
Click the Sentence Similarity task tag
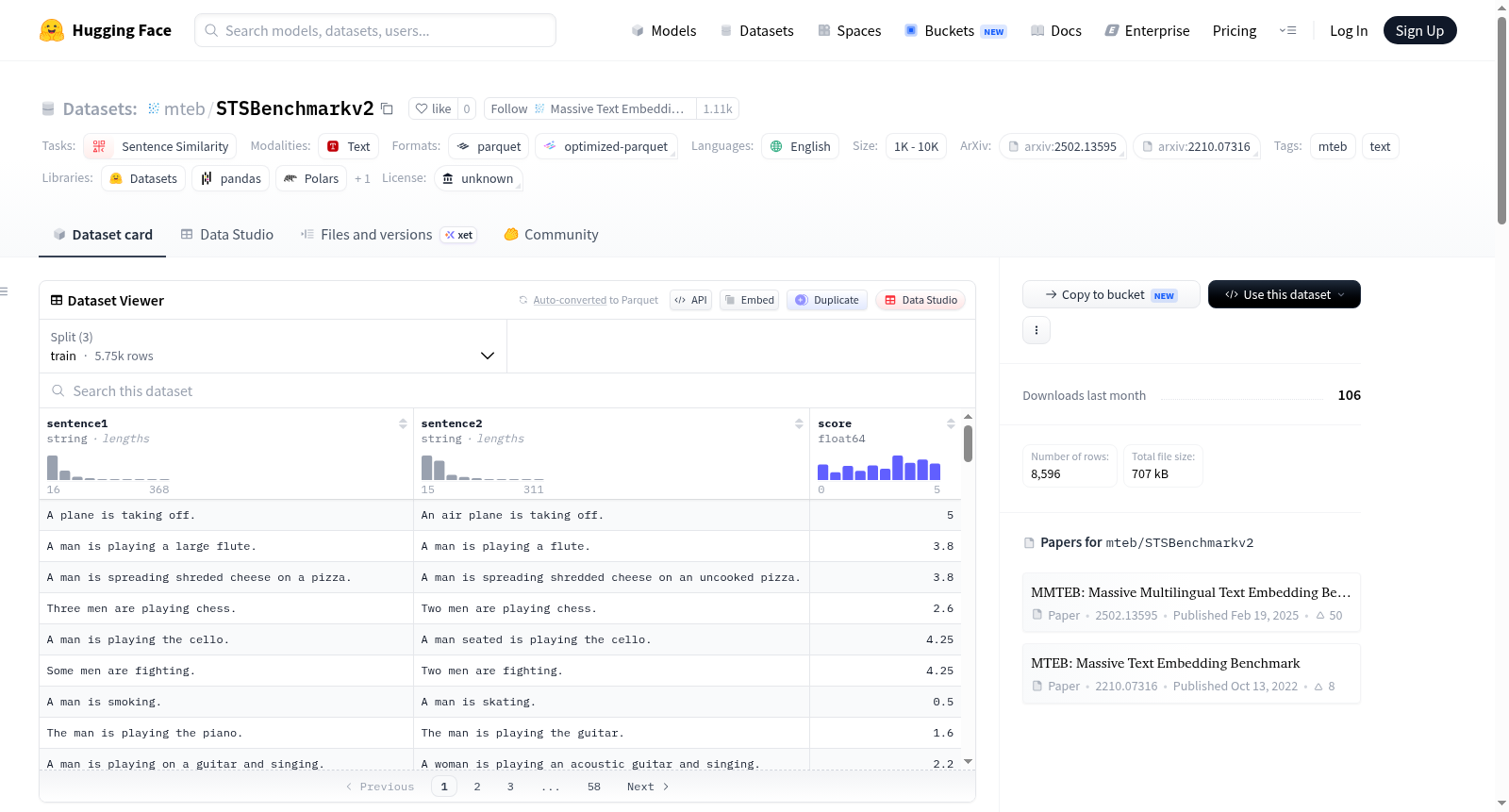(x=160, y=146)
